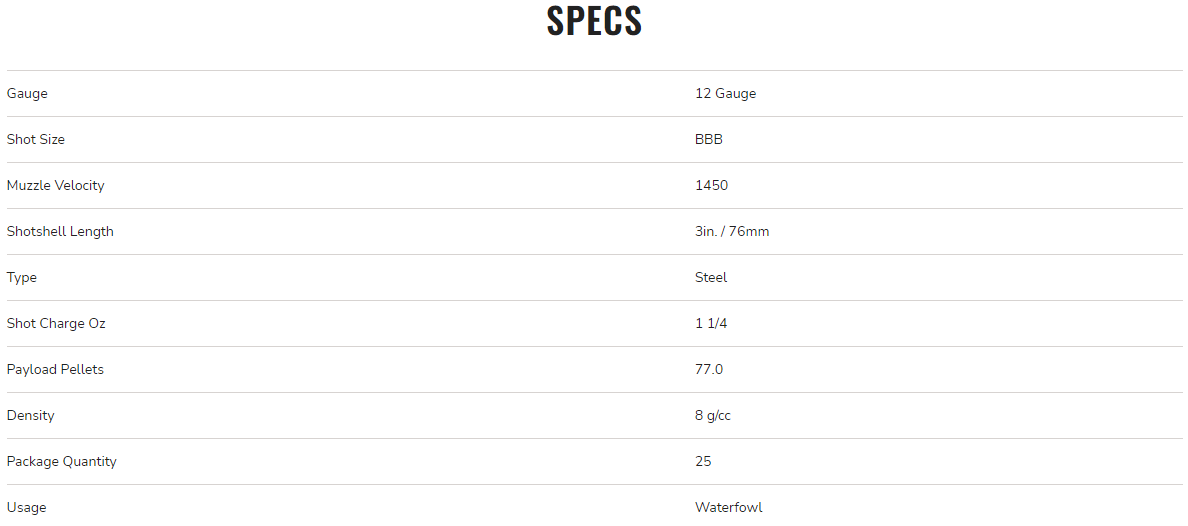Click the Steel type value

click(711, 277)
